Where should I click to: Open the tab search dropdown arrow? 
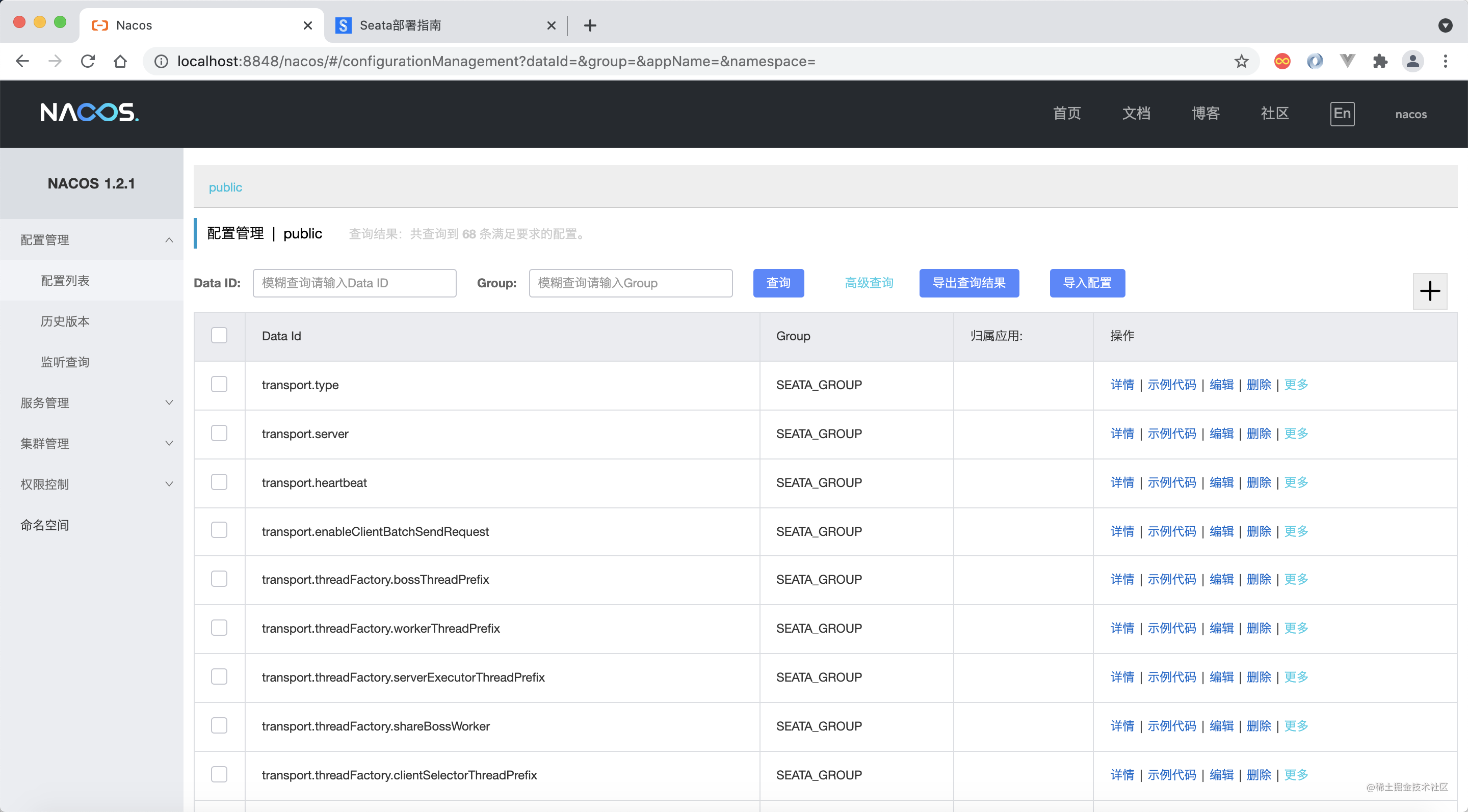1445,25
